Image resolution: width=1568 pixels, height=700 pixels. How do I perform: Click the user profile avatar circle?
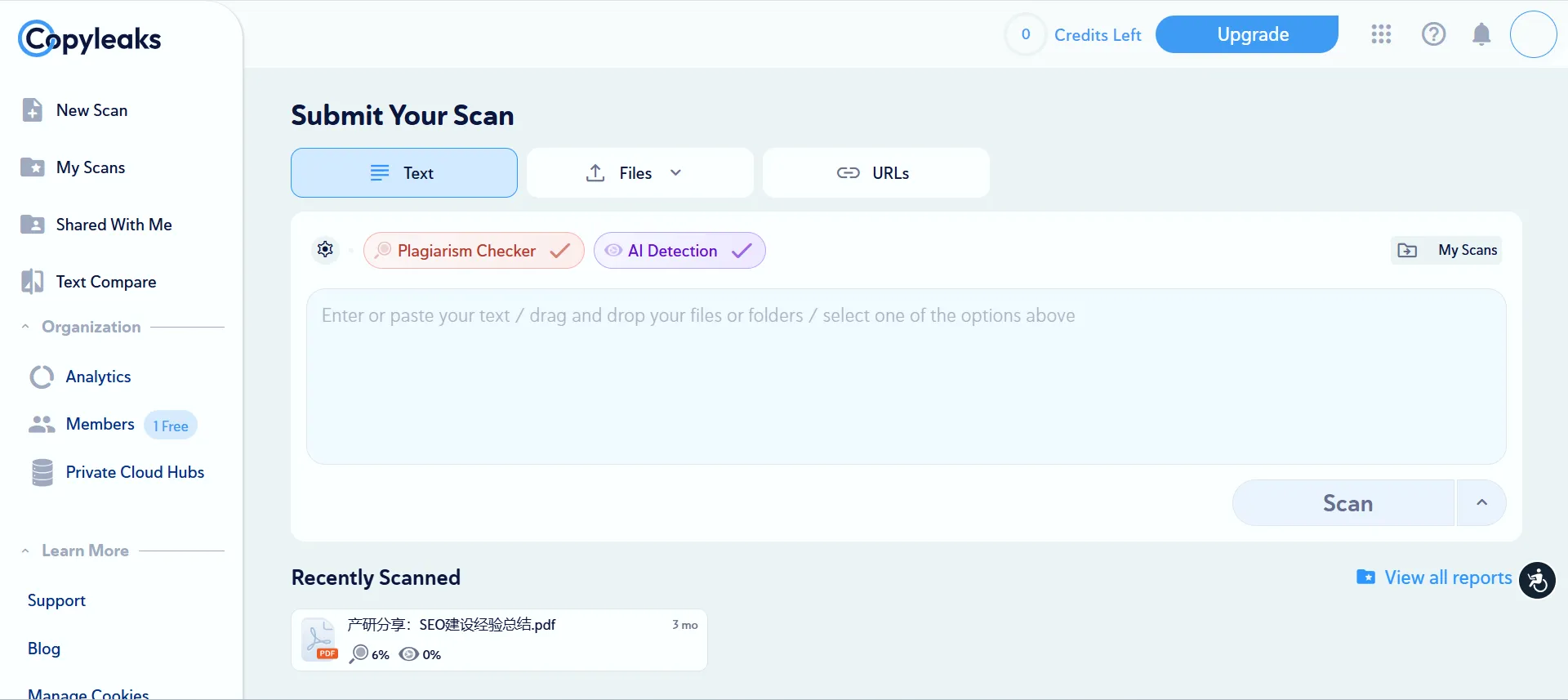(x=1533, y=34)
